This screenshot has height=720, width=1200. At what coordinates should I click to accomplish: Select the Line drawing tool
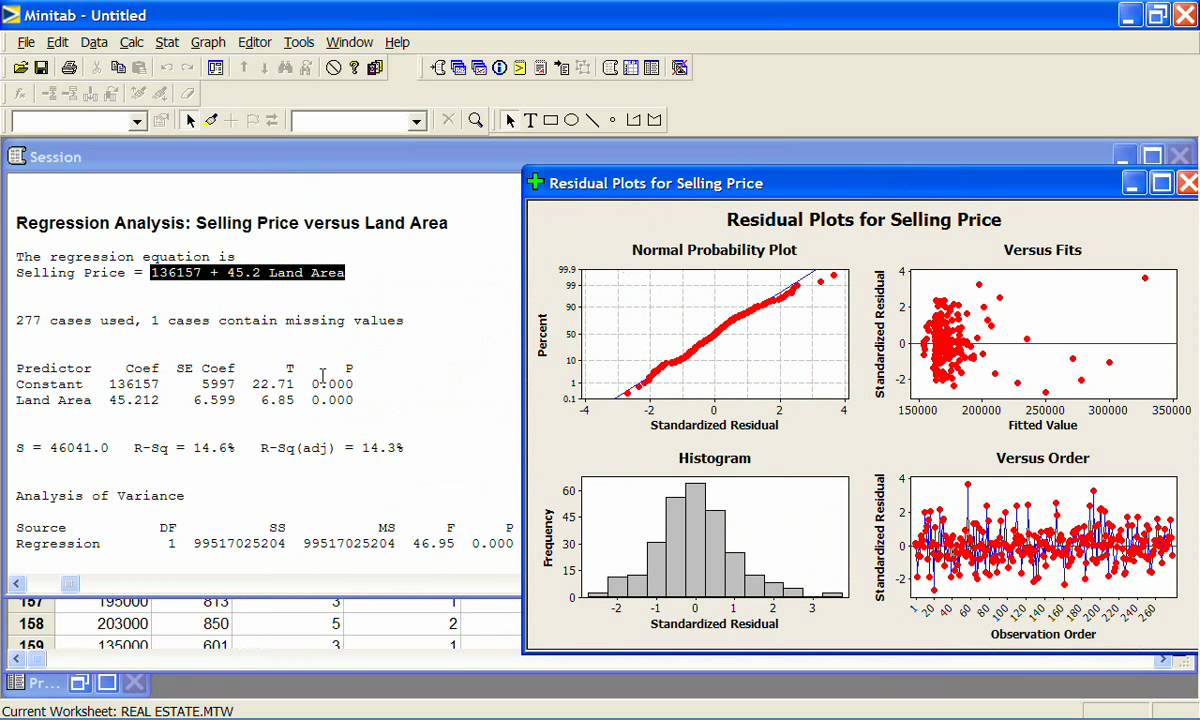click(592, 120)
